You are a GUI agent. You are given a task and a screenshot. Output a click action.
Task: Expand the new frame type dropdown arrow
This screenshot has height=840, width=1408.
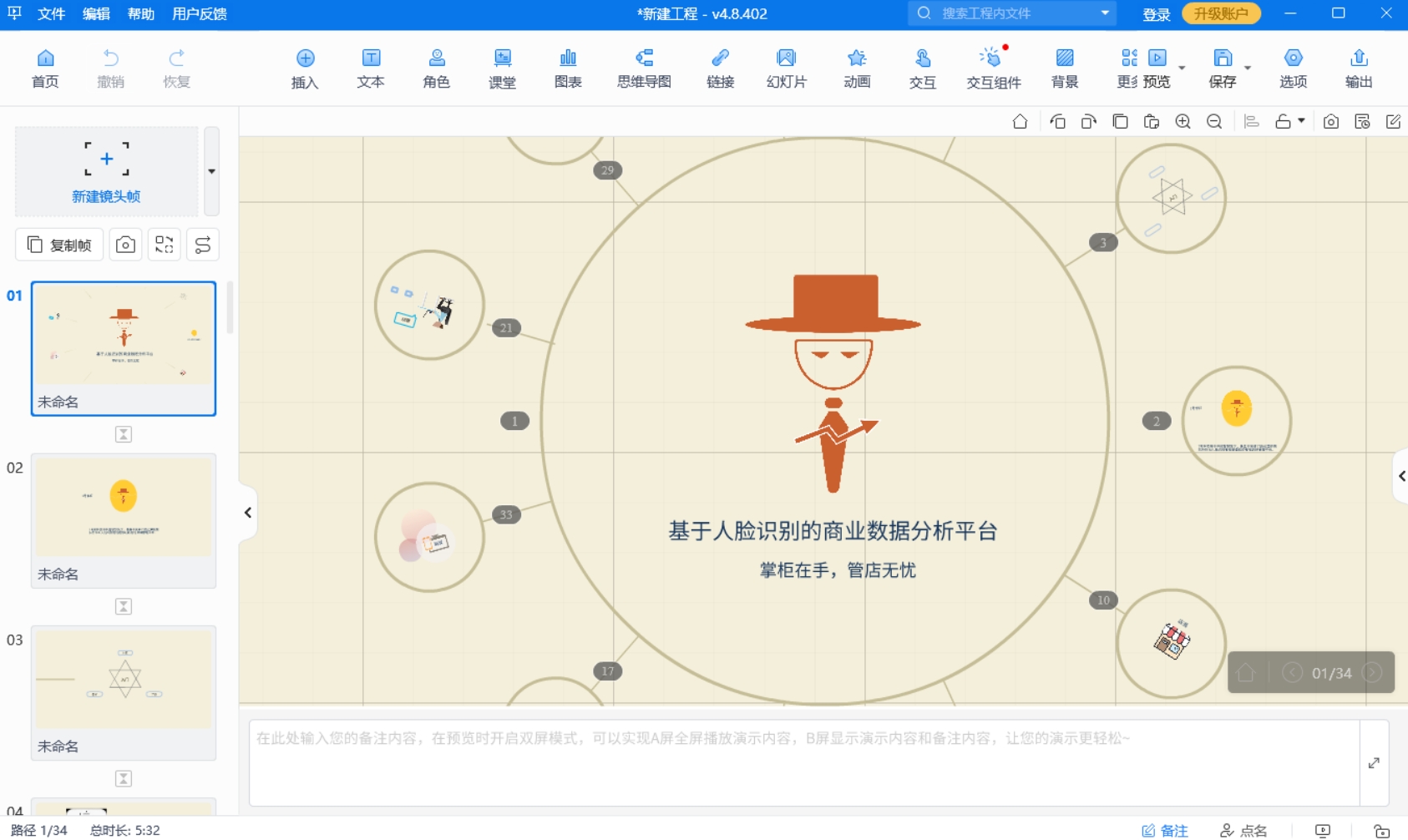[211, 171]
